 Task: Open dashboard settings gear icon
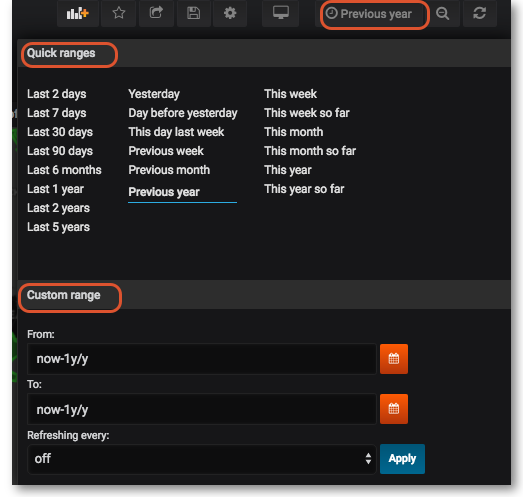(230, 13)
